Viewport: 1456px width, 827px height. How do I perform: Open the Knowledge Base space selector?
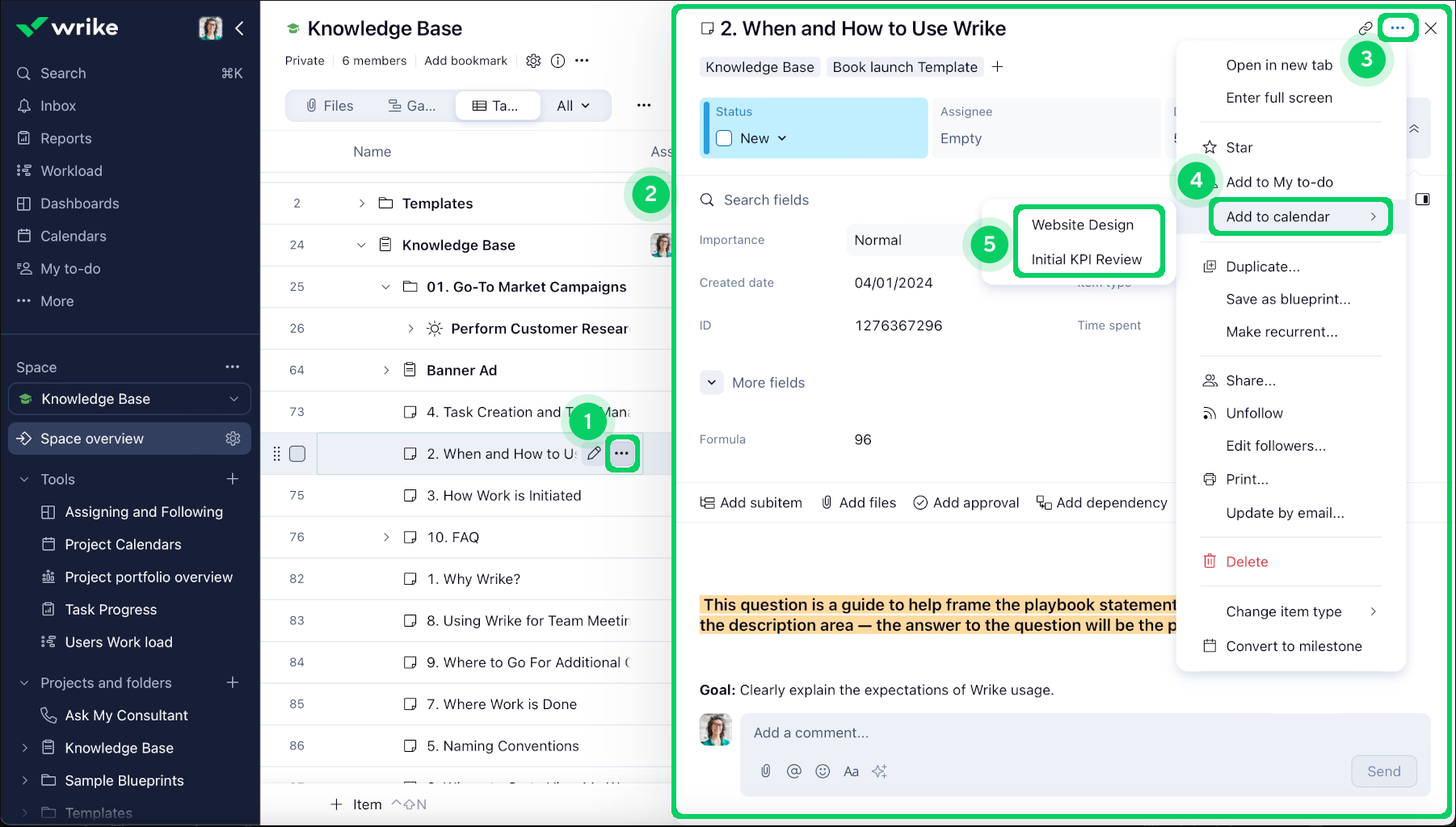coord(129,399)
